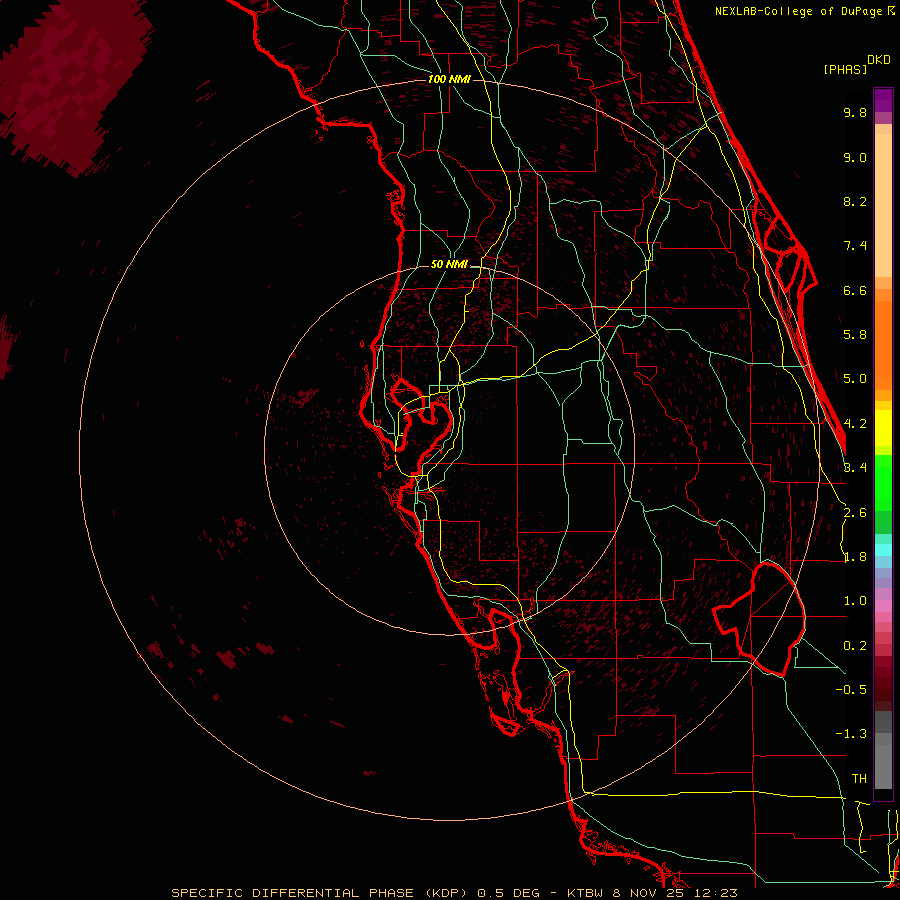This screenshot has height=900, width=900.
Task: Select the NEXLAB-College of DuPage credit text
Action: click(805, 11)
